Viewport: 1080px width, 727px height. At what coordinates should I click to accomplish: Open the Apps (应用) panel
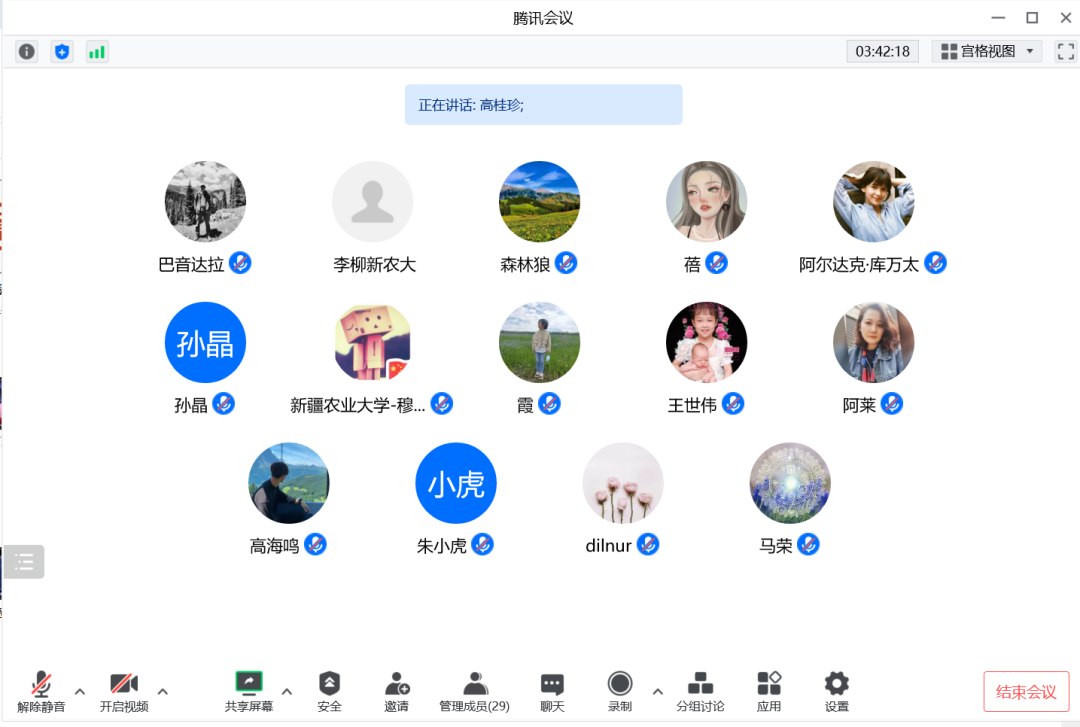click(769, 691)
